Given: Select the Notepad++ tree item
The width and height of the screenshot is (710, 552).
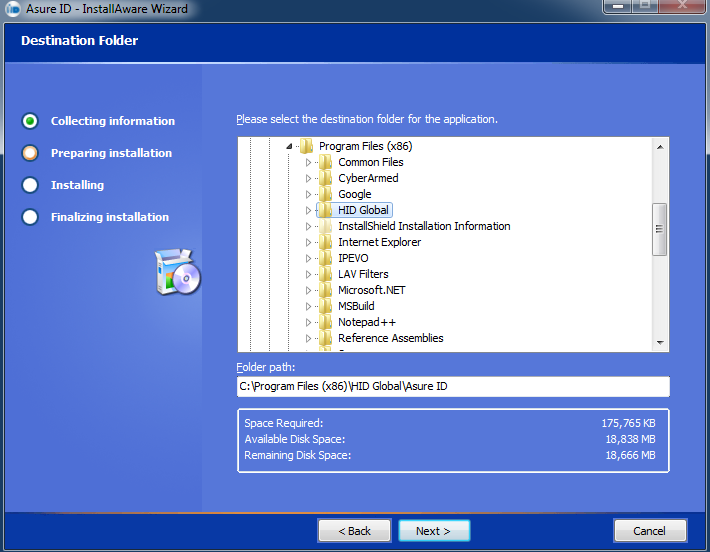Looking at the screenshot, I should click(367, 322).
